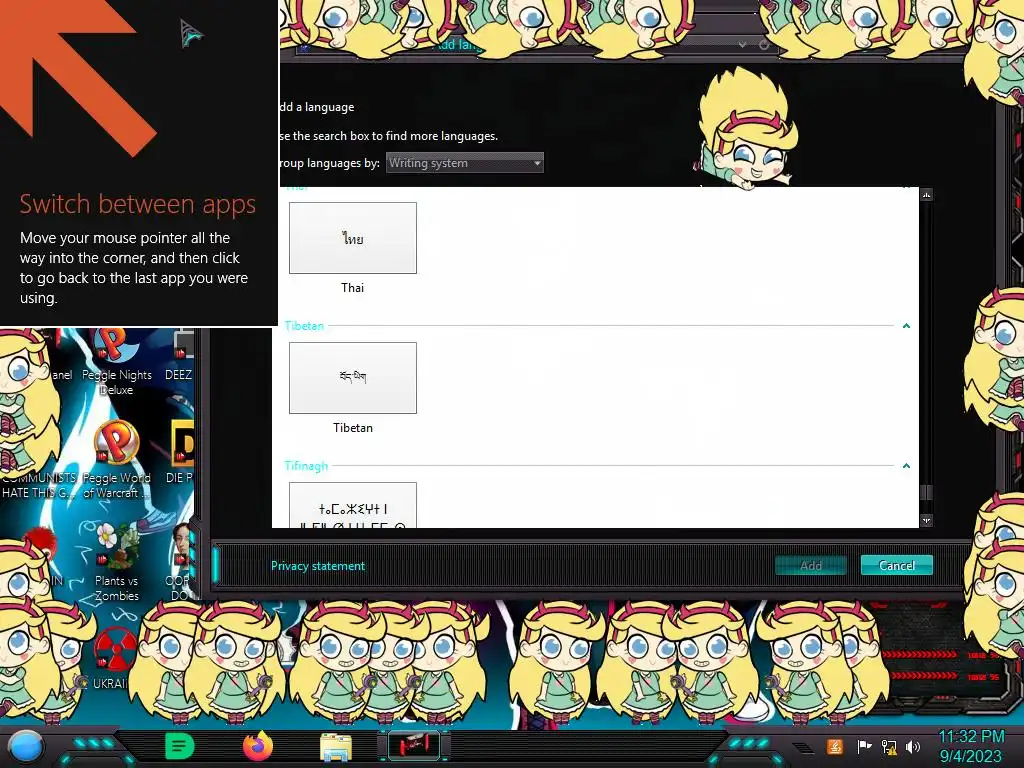
Task: Open the Privacy statement link
Action: click(317, 566)
